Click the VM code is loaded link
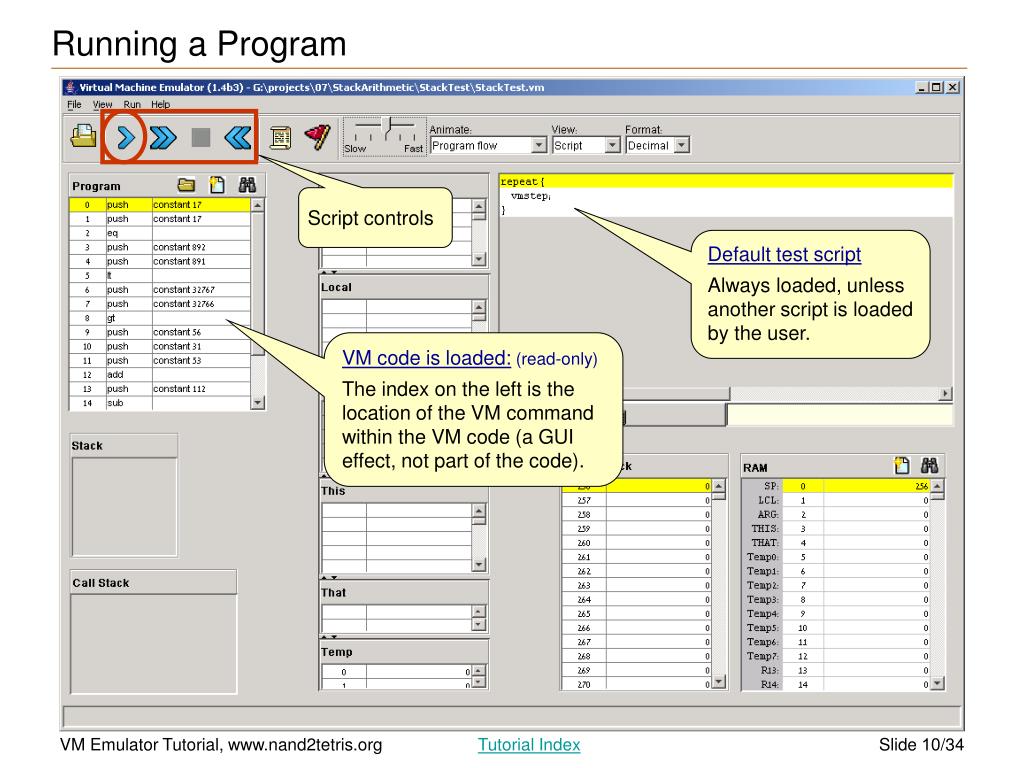Viewport: 1024px width, 768px height. point(426,358)
